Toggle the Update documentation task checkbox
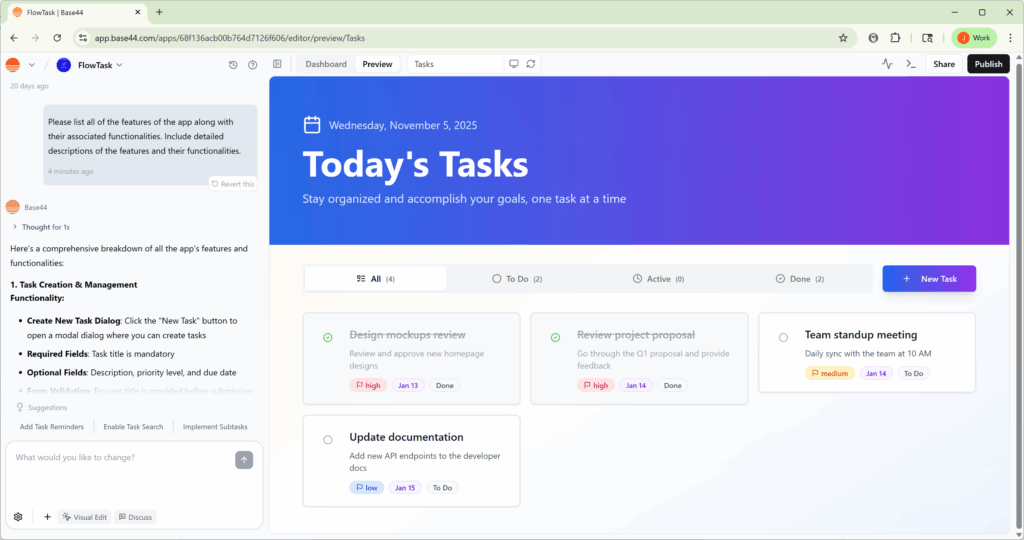Screen dimensions: 1024x540 pos(328,439)
